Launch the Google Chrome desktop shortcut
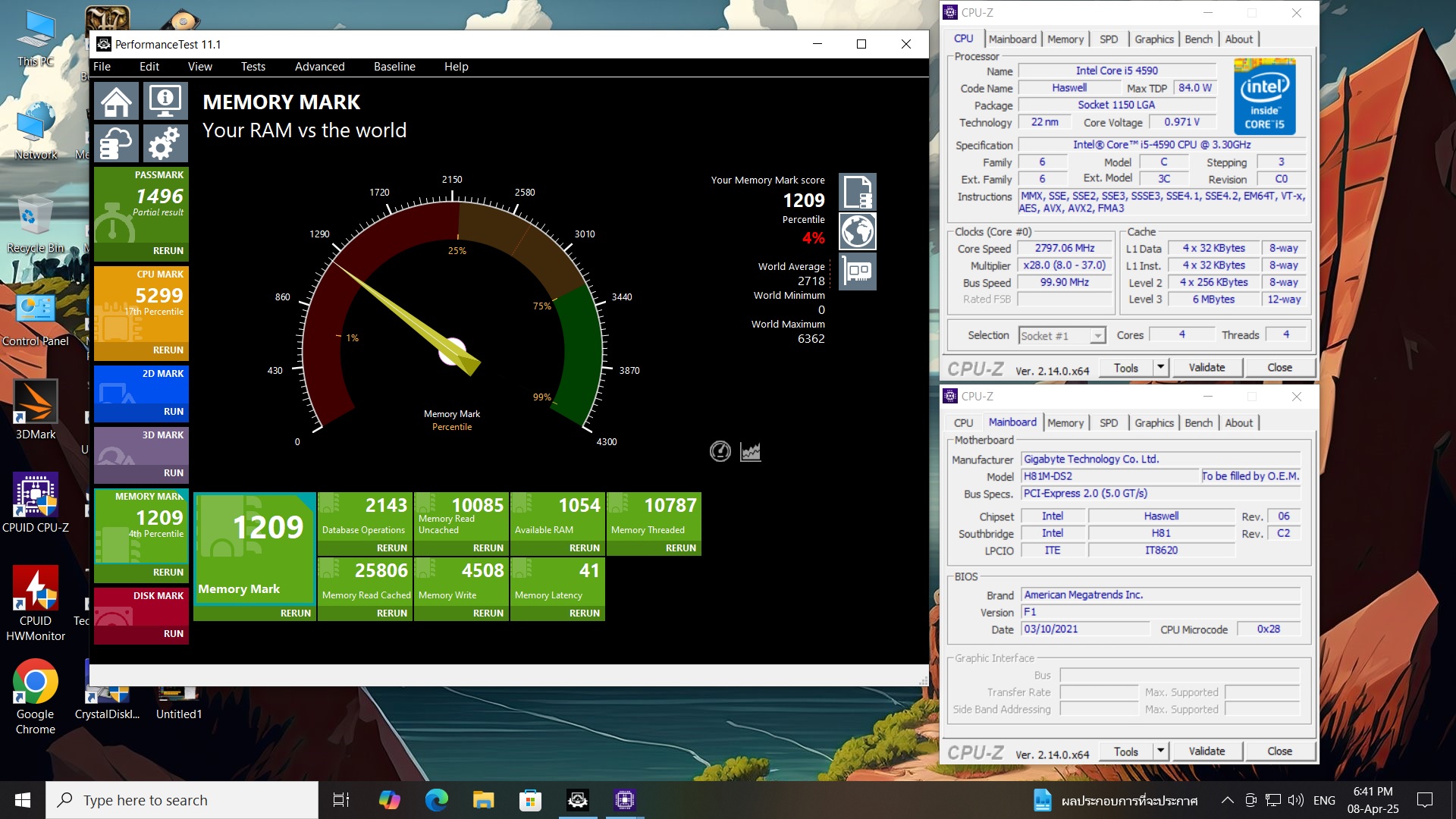This screenshot has width=1456, height=819. tap(36, 698)
